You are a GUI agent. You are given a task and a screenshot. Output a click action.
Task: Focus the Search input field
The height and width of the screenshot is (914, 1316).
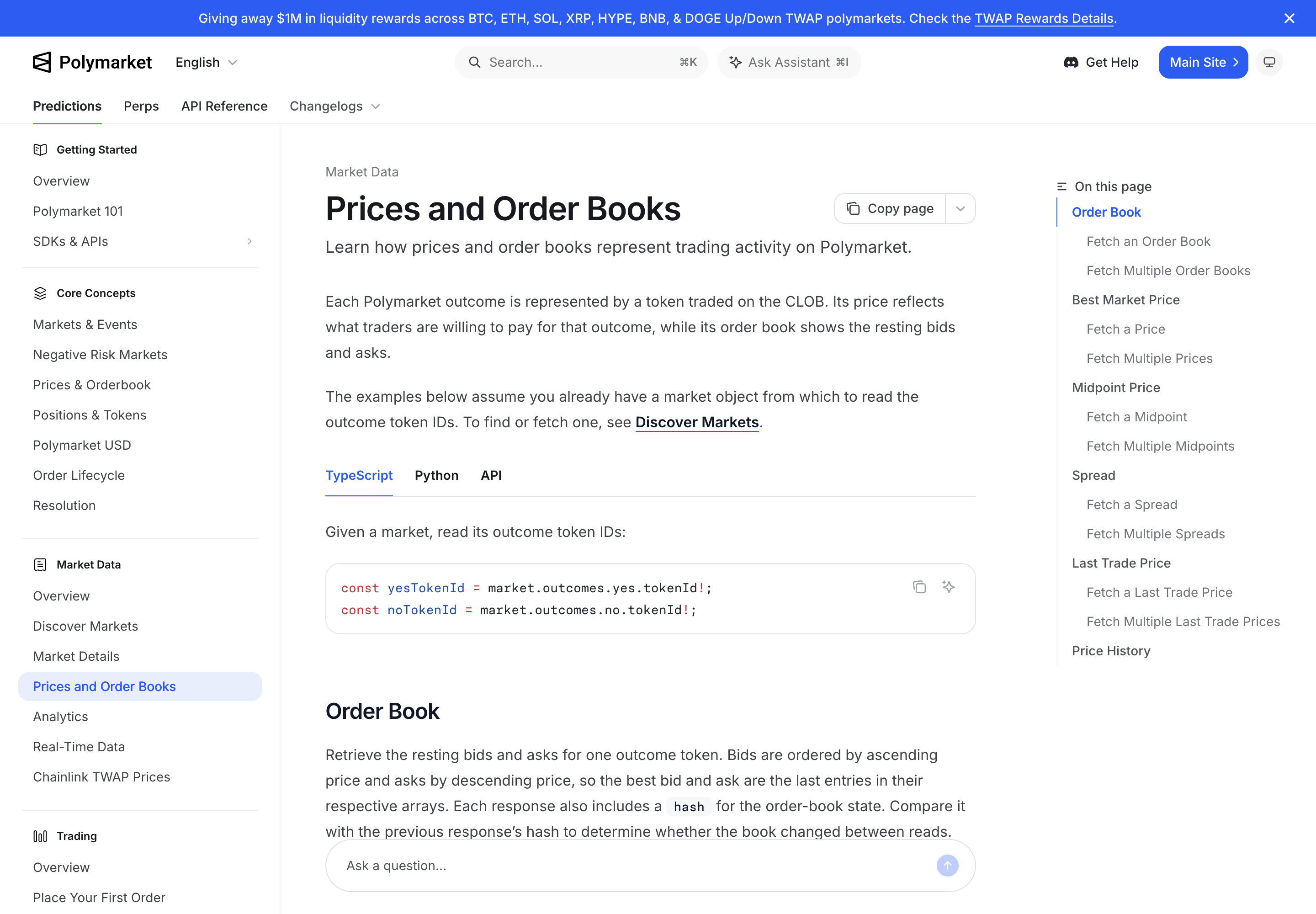click(581, 62)
